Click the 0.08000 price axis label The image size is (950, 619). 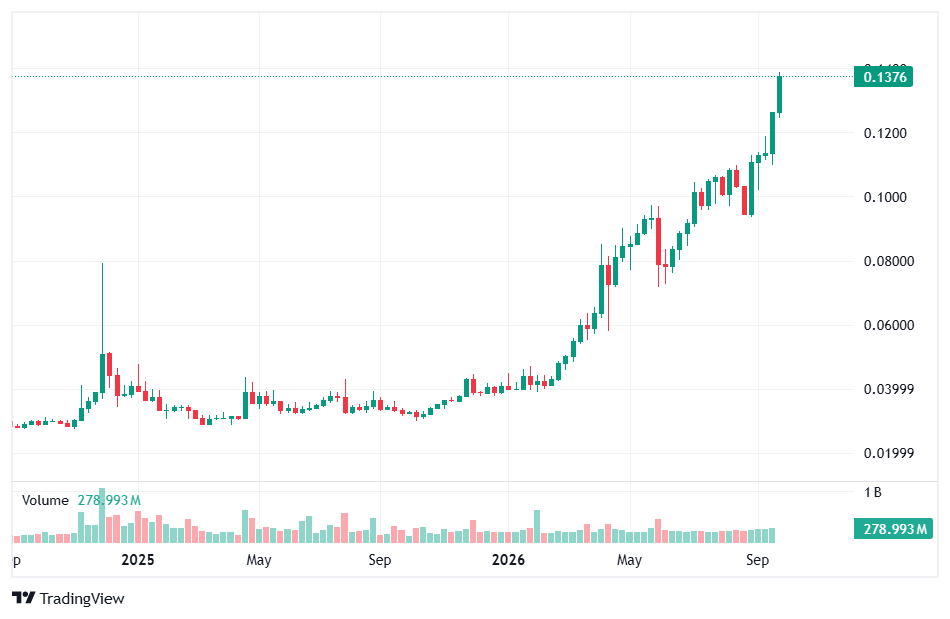point(889,261)
